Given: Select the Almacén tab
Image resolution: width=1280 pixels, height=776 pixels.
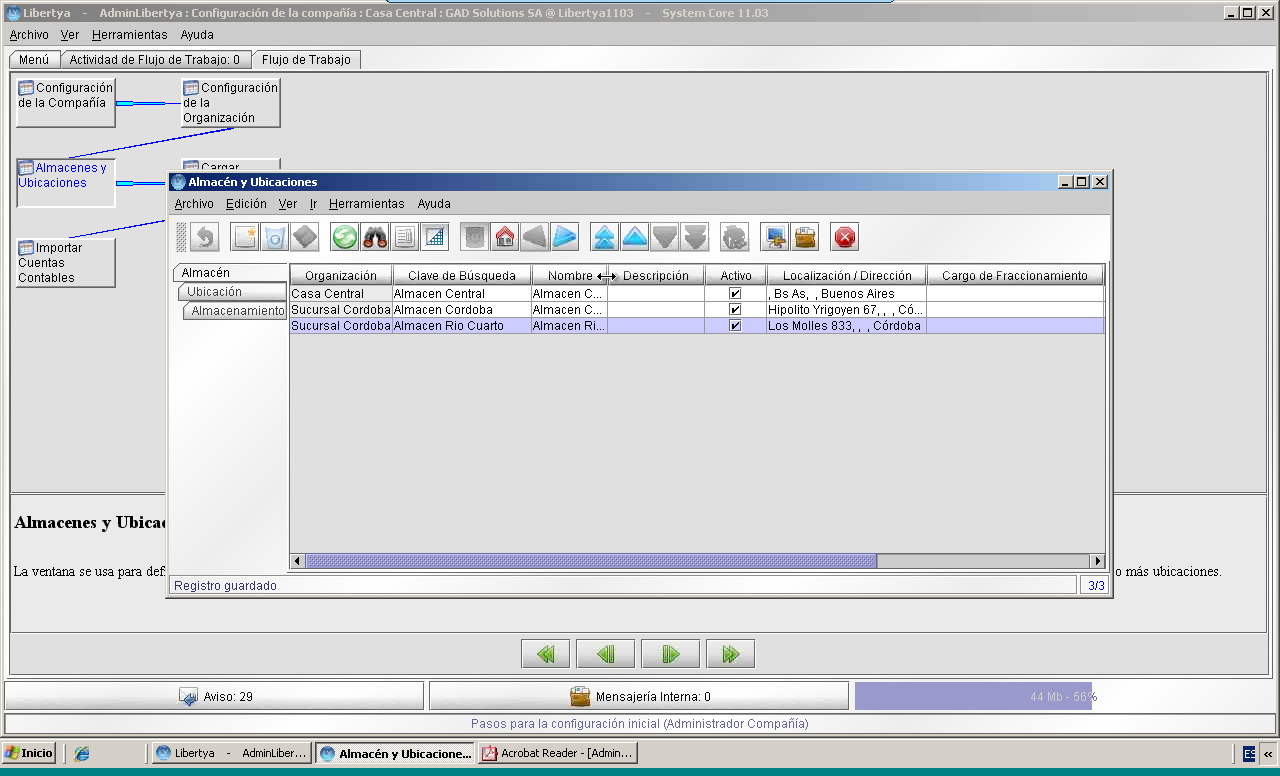Looking at the screenshot, I should click(x=230, y=272).
